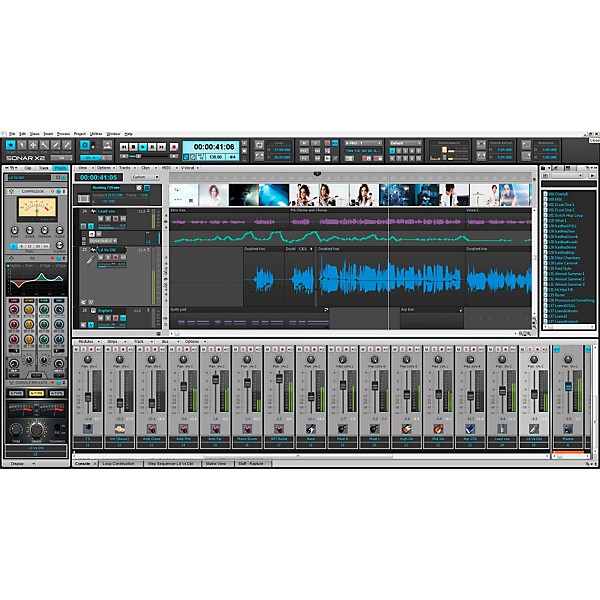
Task: Click the Amp GTR strip icon
Action: point(470,429)
